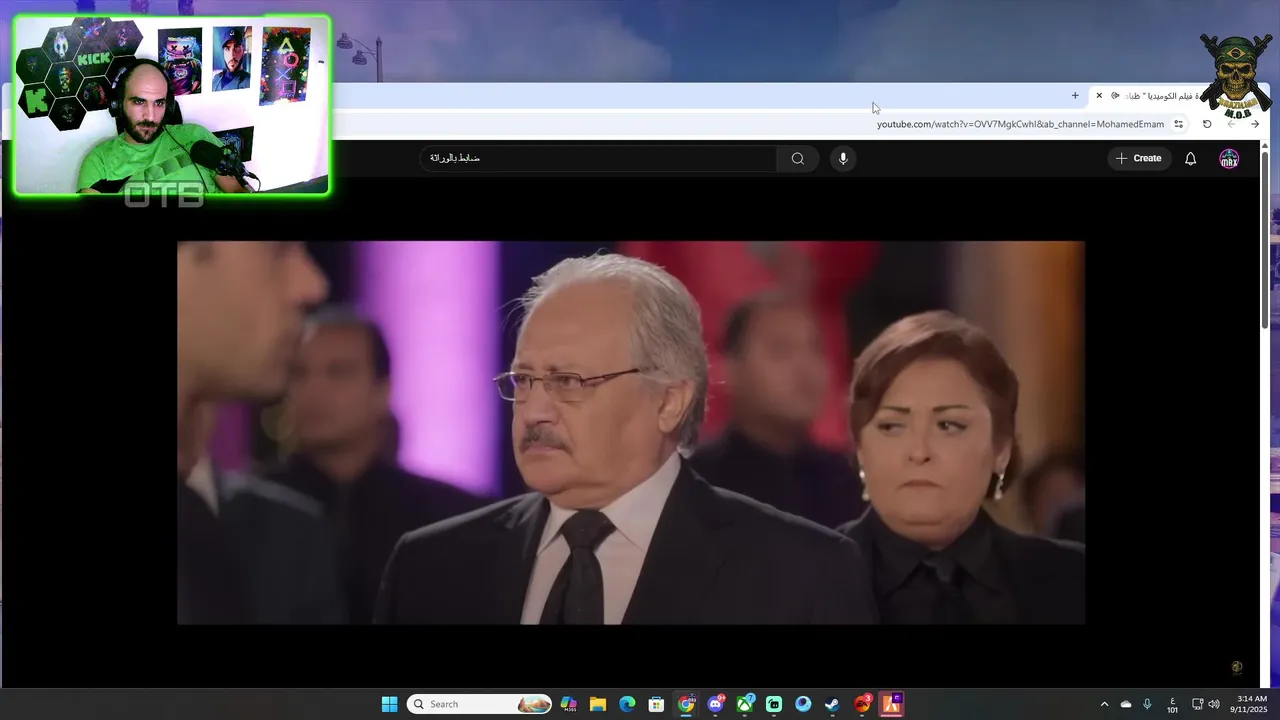
Task: Click the OneDrive cloud tray icon
Action: pos(1126,704)
